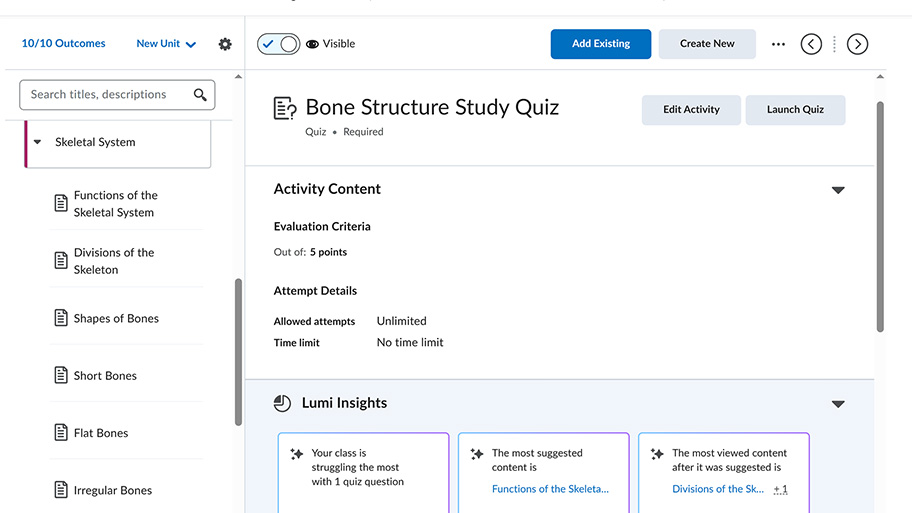Click document icon for Irregular Bones
Screen dimensions: 912x513
pyautogui.click(x=61, y=490)
